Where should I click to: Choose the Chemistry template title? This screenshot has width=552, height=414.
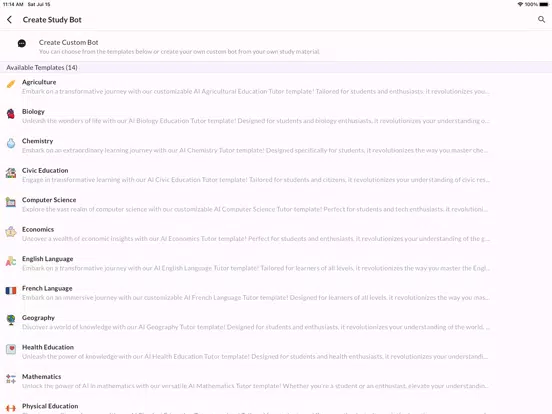[x=38, y=141]
